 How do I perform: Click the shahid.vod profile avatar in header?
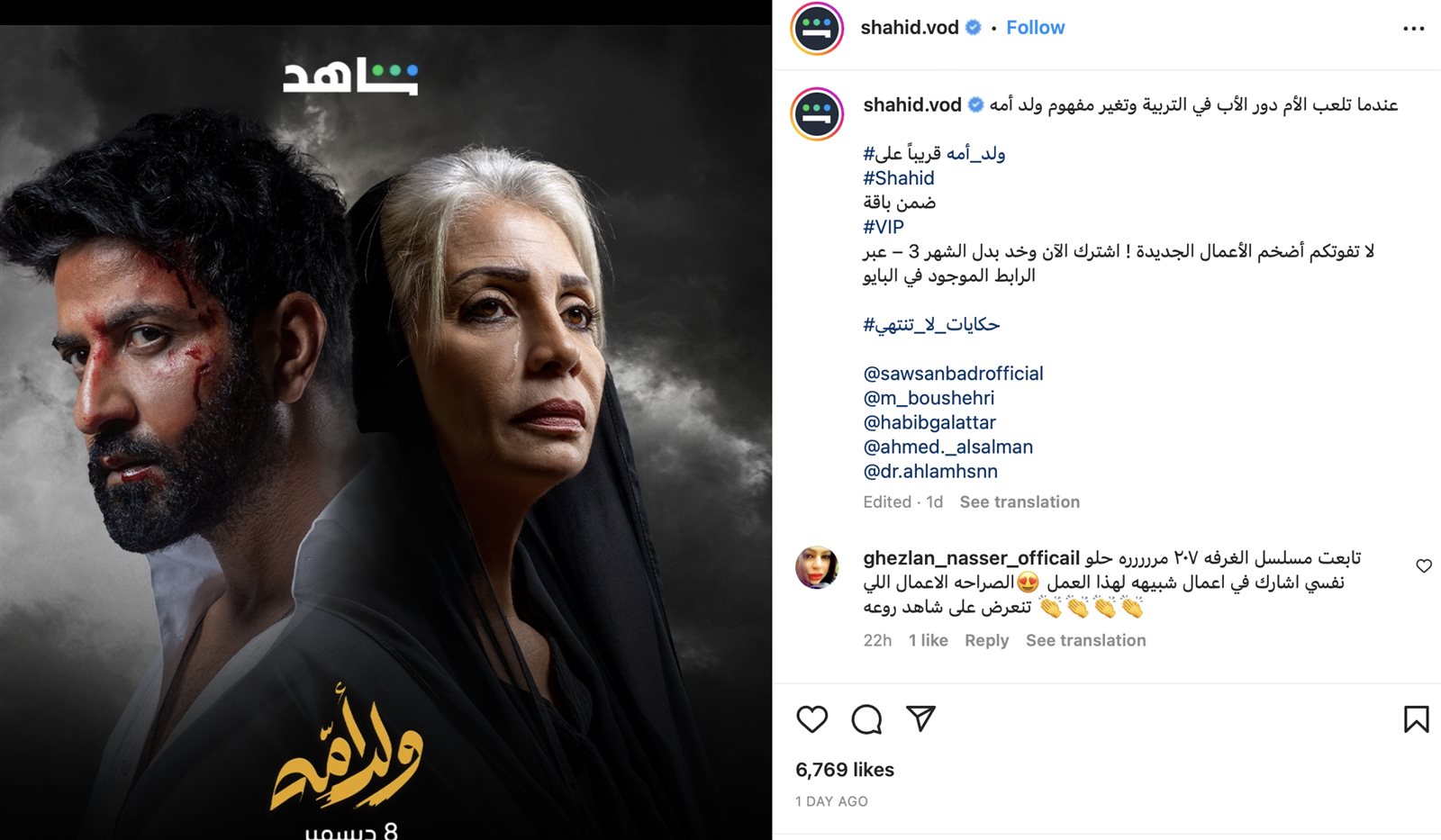[817, 29]
